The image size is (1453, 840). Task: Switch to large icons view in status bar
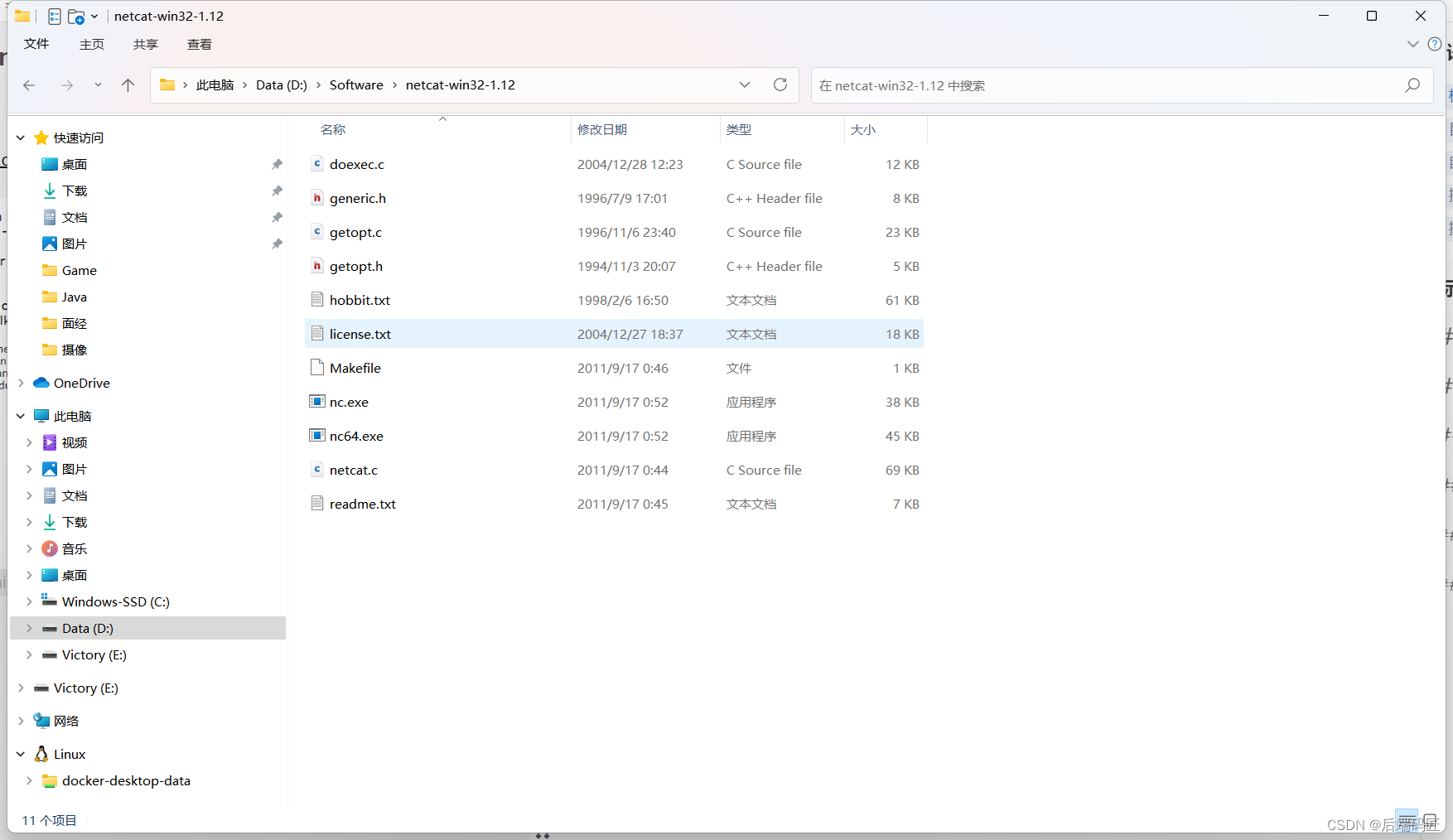pyautogui.click(x=1430, y=821)
